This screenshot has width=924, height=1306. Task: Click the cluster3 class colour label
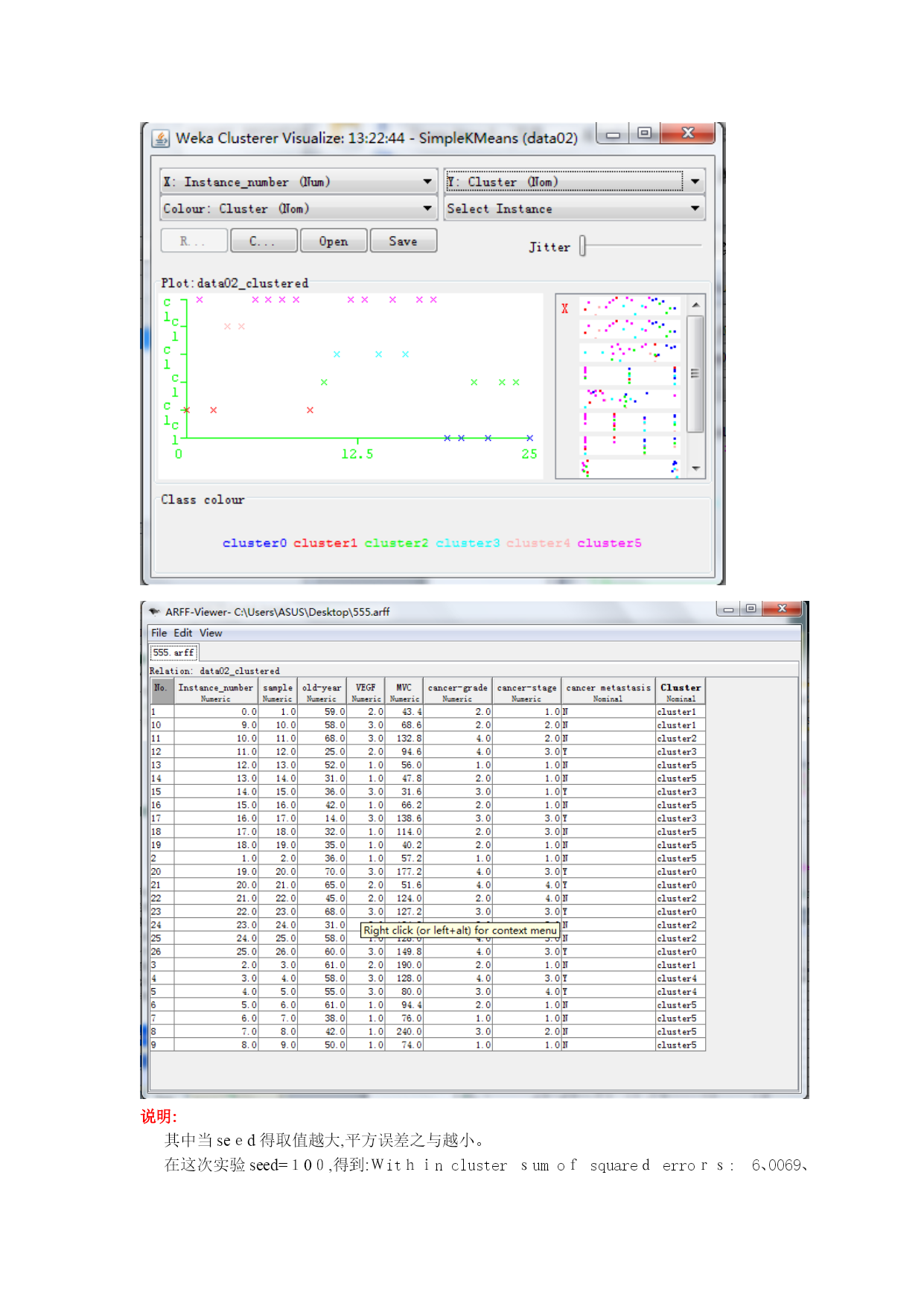tap(468, 543)
